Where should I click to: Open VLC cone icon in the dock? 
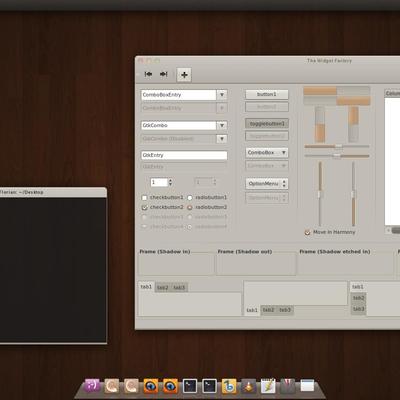[x=249, y=386]
